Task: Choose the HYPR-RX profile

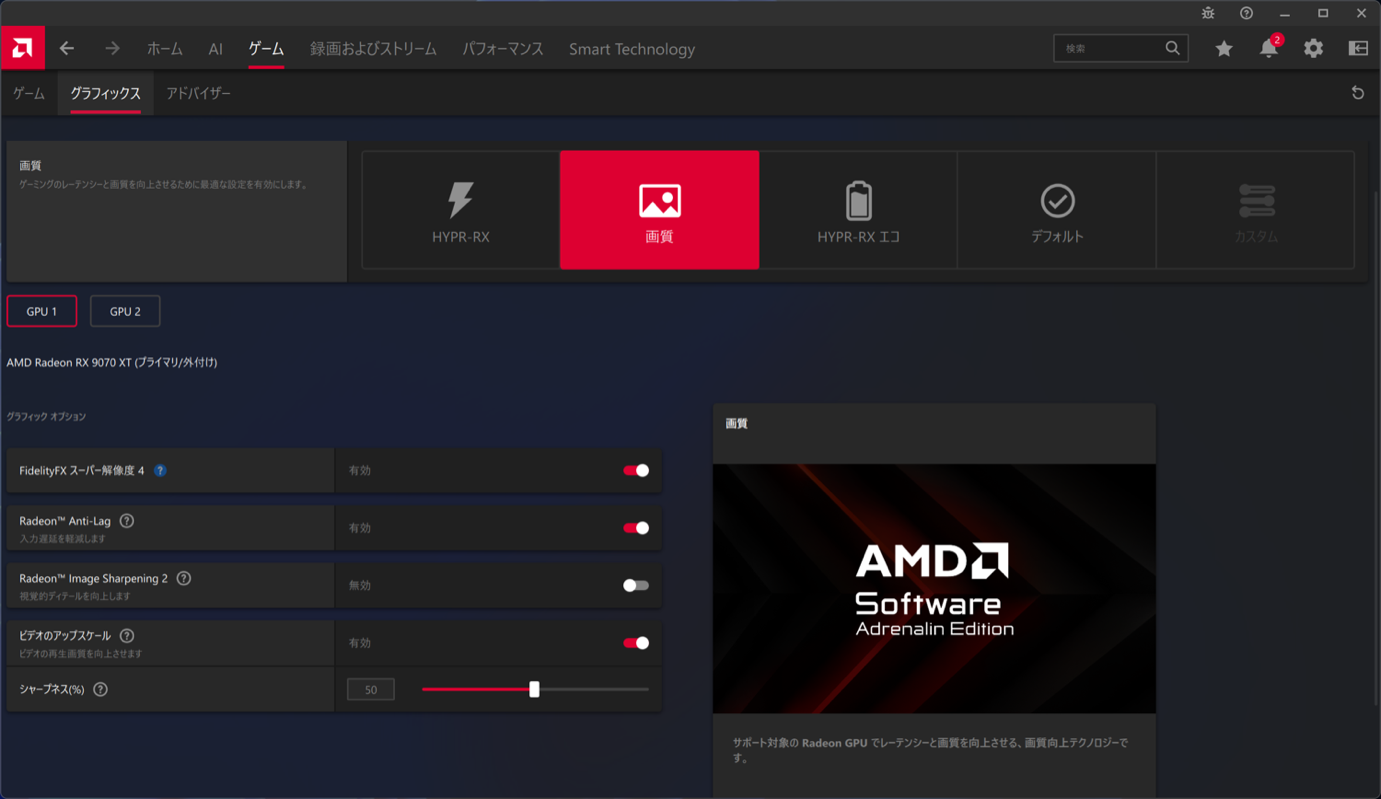Action: click(x=460, y=210)
